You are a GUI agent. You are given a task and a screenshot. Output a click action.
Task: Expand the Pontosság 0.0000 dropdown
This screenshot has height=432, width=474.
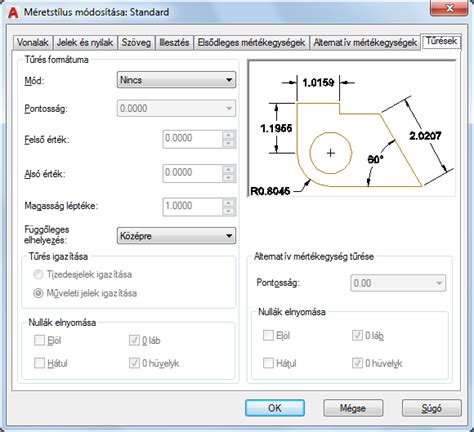point(176,108)
